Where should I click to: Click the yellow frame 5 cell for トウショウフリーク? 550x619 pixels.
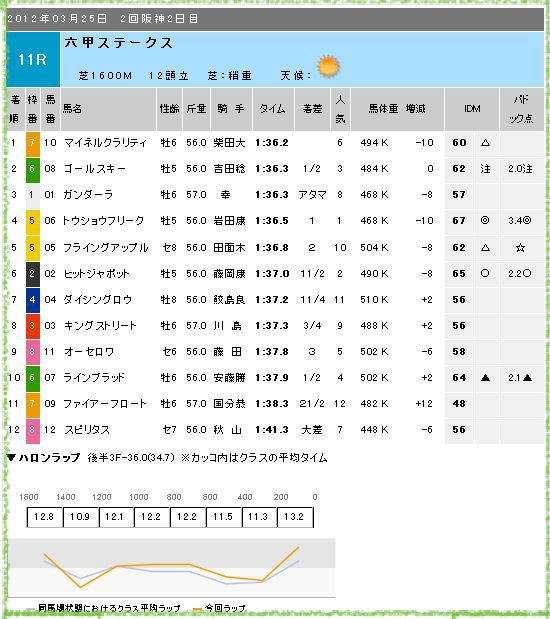[x=33, y=221]
